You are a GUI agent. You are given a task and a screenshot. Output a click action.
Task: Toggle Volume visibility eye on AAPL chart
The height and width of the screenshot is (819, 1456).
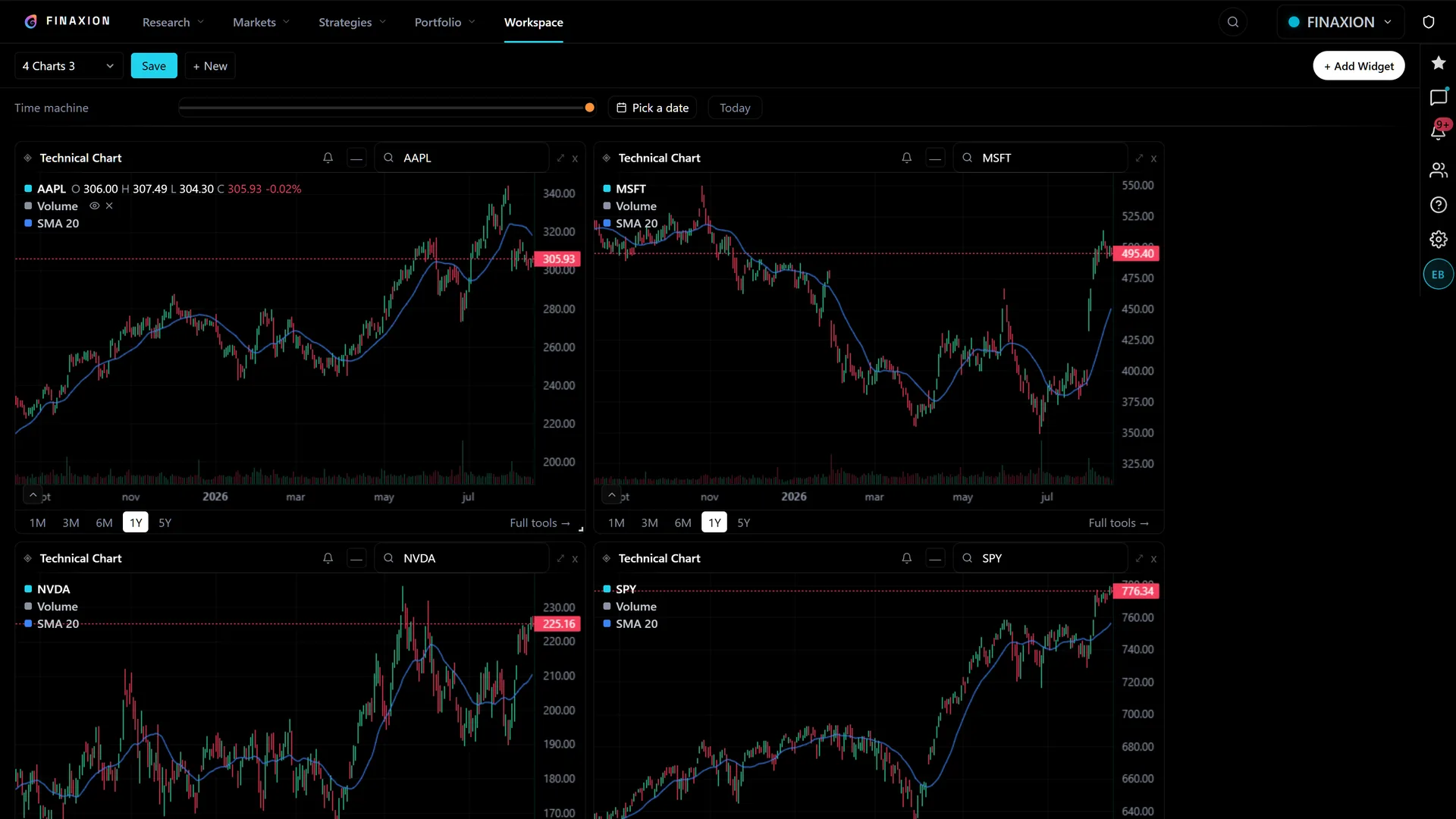coord(95,206)
